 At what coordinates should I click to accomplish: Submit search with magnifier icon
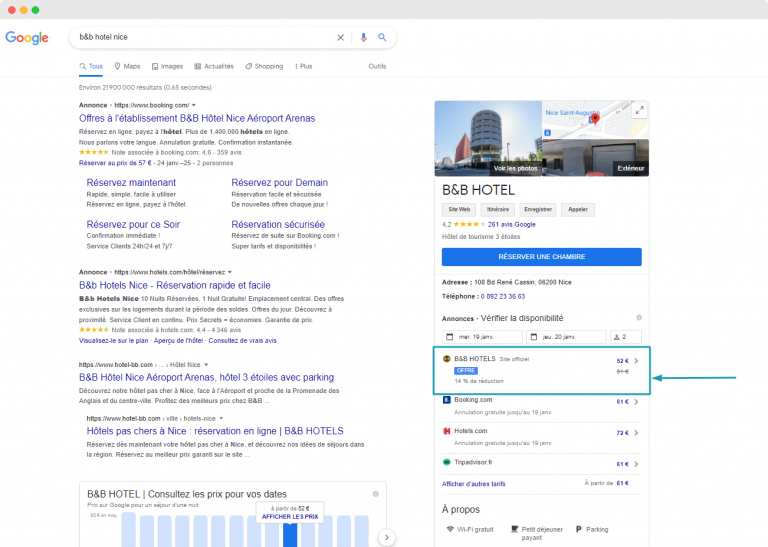pos(382,37)
